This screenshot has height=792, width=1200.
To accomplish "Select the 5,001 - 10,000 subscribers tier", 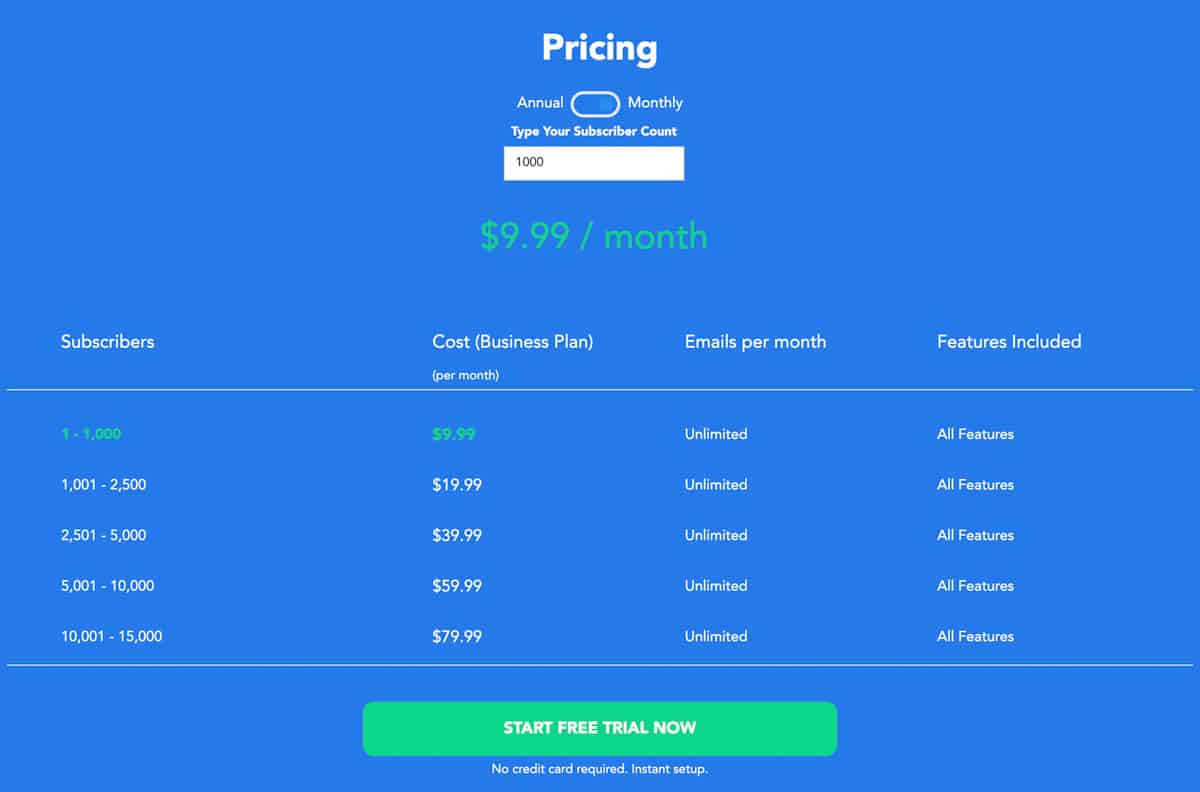I will [107, 586].
